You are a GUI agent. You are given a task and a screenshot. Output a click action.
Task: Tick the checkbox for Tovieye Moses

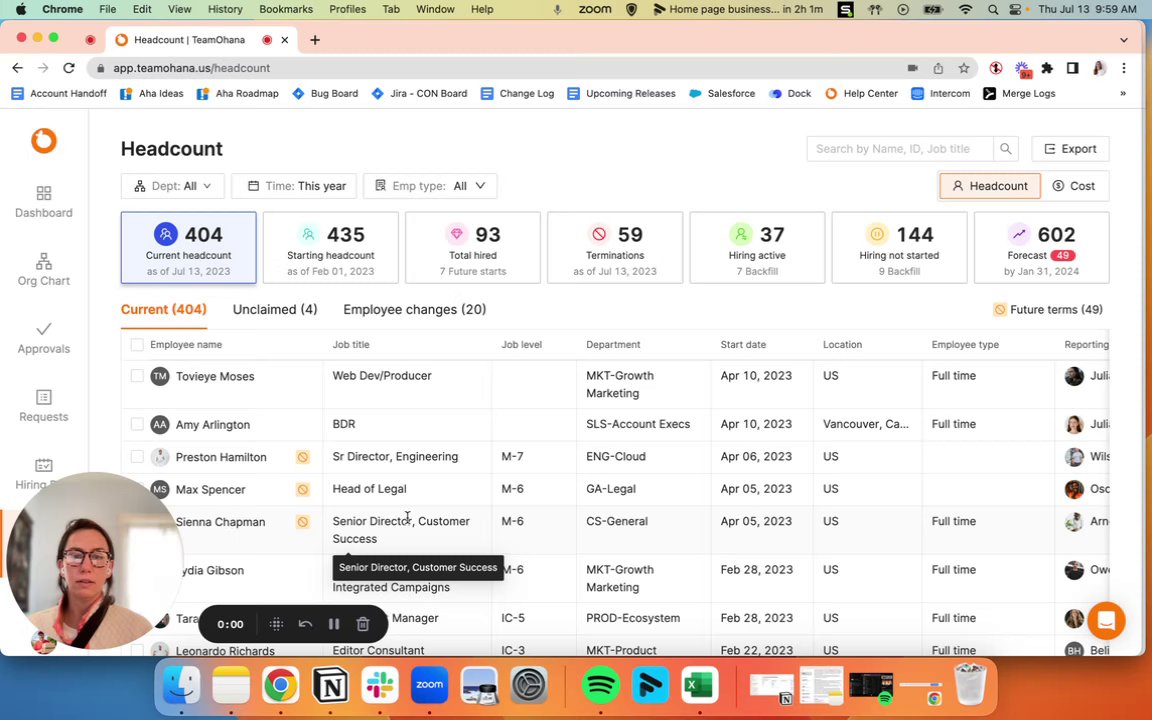click(x=137, y=375)
